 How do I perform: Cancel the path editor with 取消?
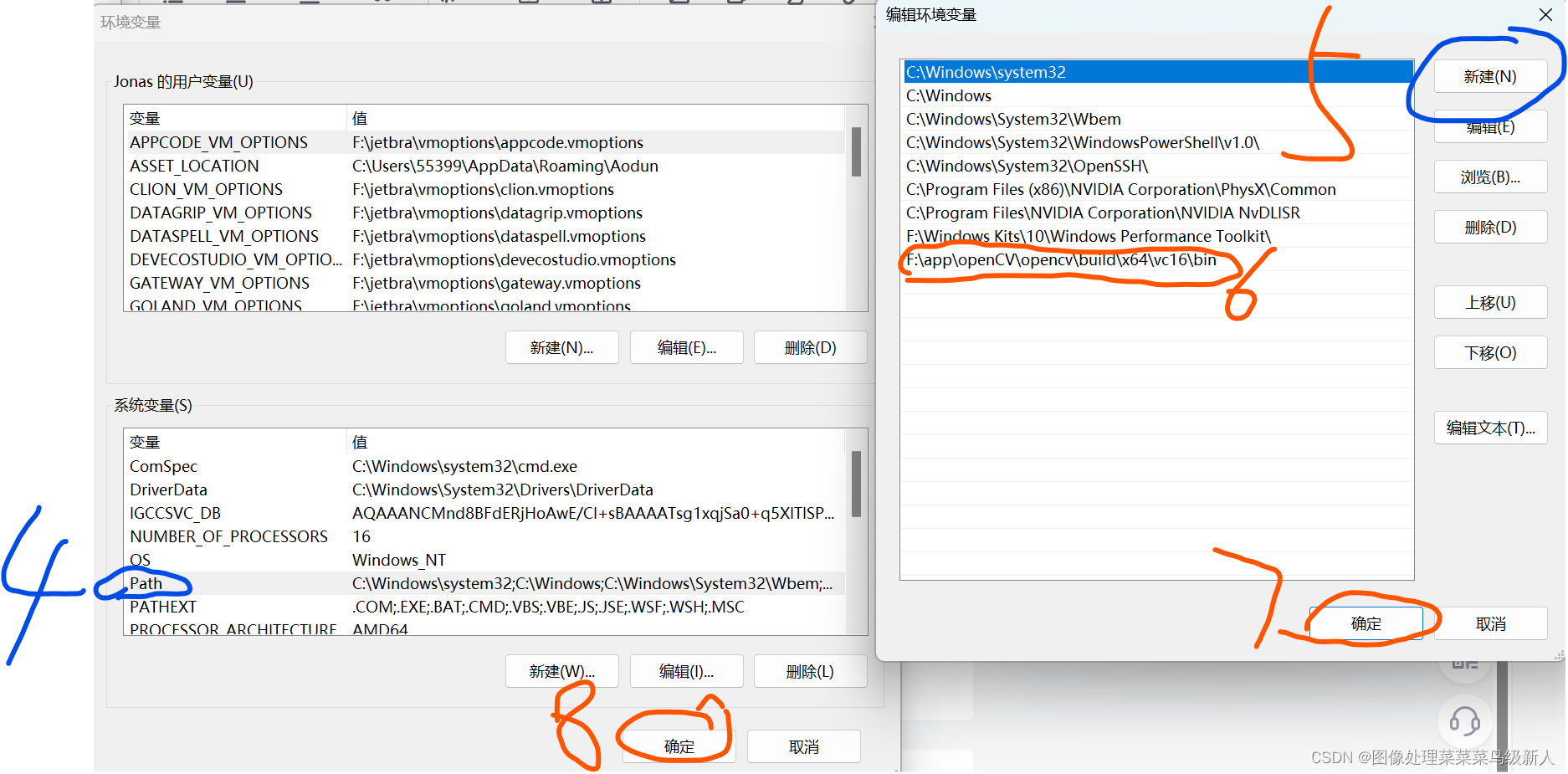coord(1490,623)
